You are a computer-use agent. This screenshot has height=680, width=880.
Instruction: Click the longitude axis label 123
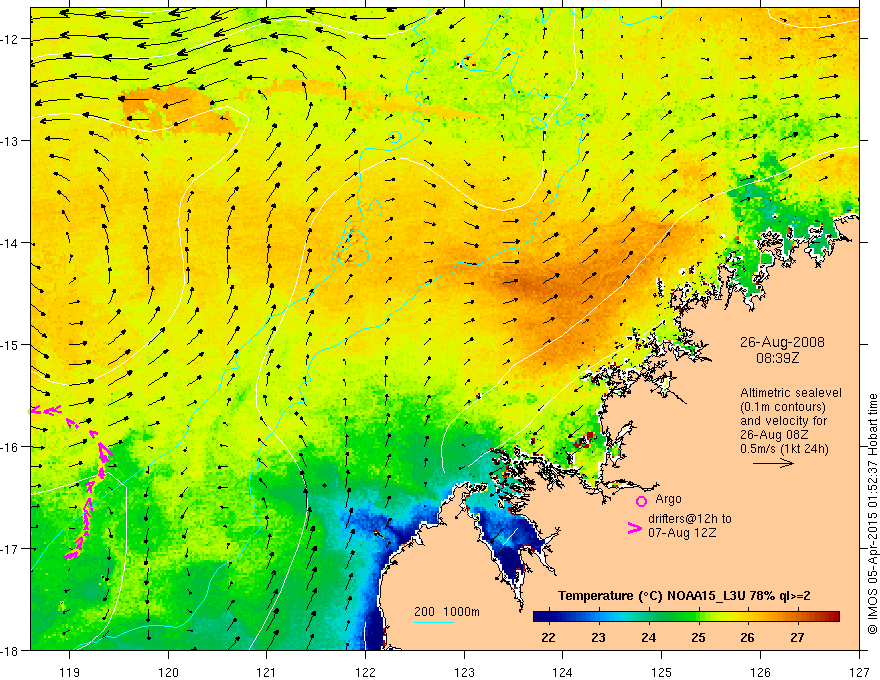pos(464,672)
